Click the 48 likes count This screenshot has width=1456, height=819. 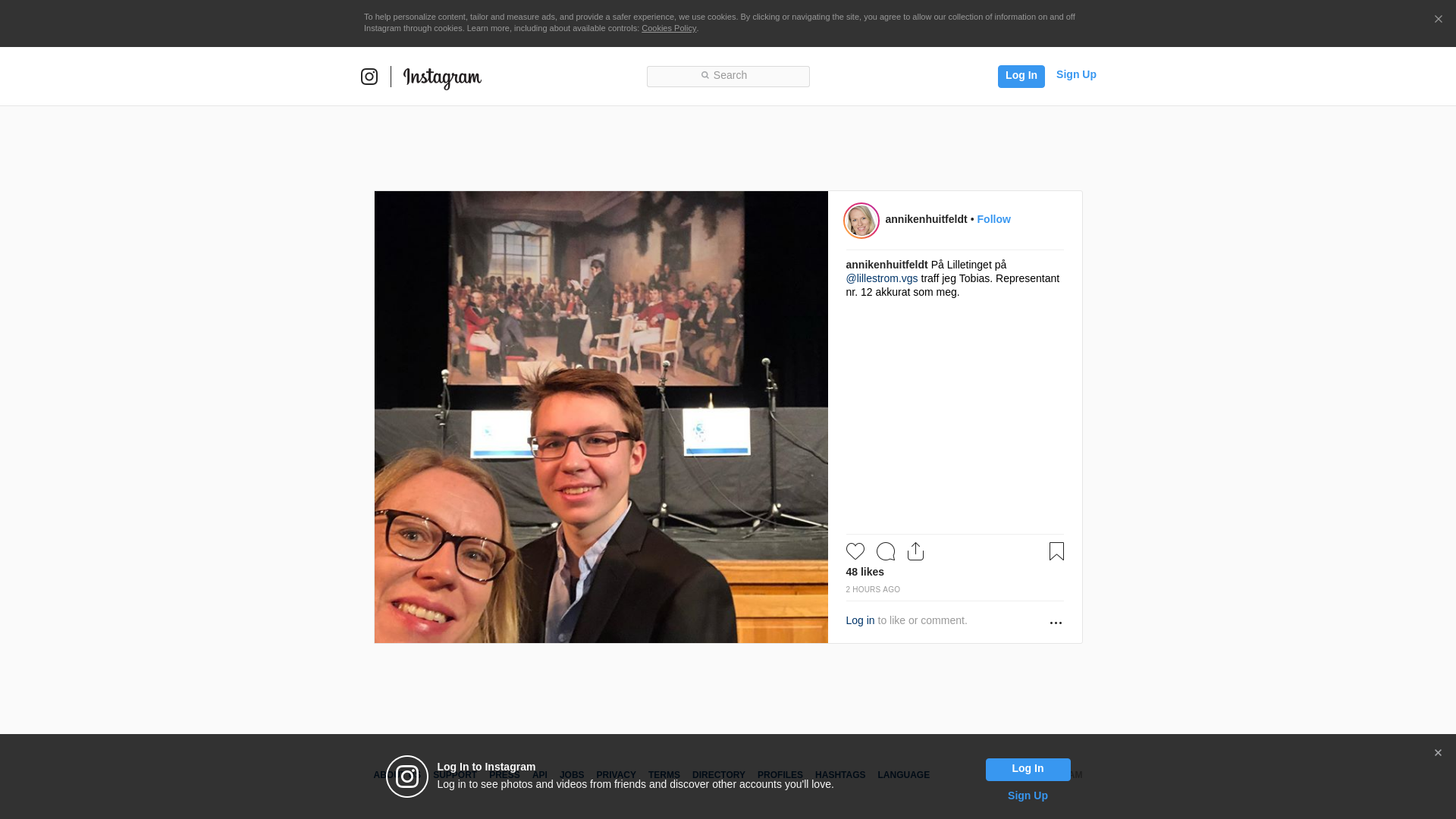pos(864,572)
